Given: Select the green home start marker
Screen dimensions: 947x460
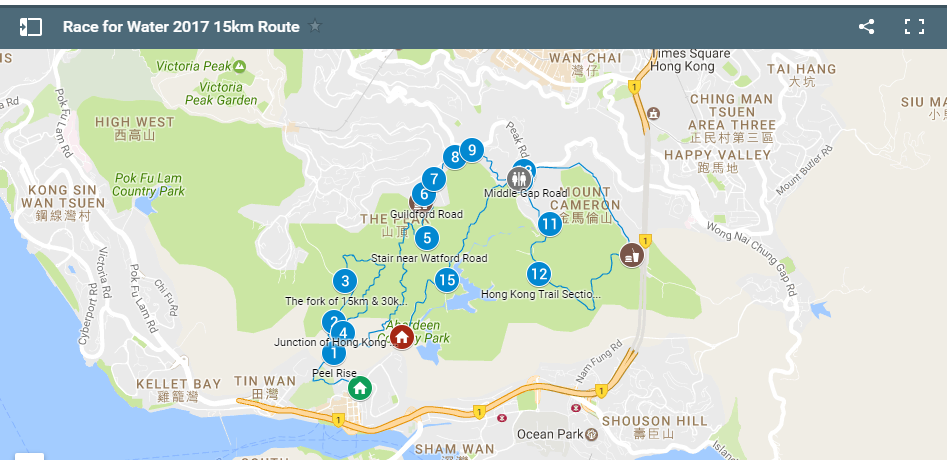Looking at the screenshot, I should [360, 388].
